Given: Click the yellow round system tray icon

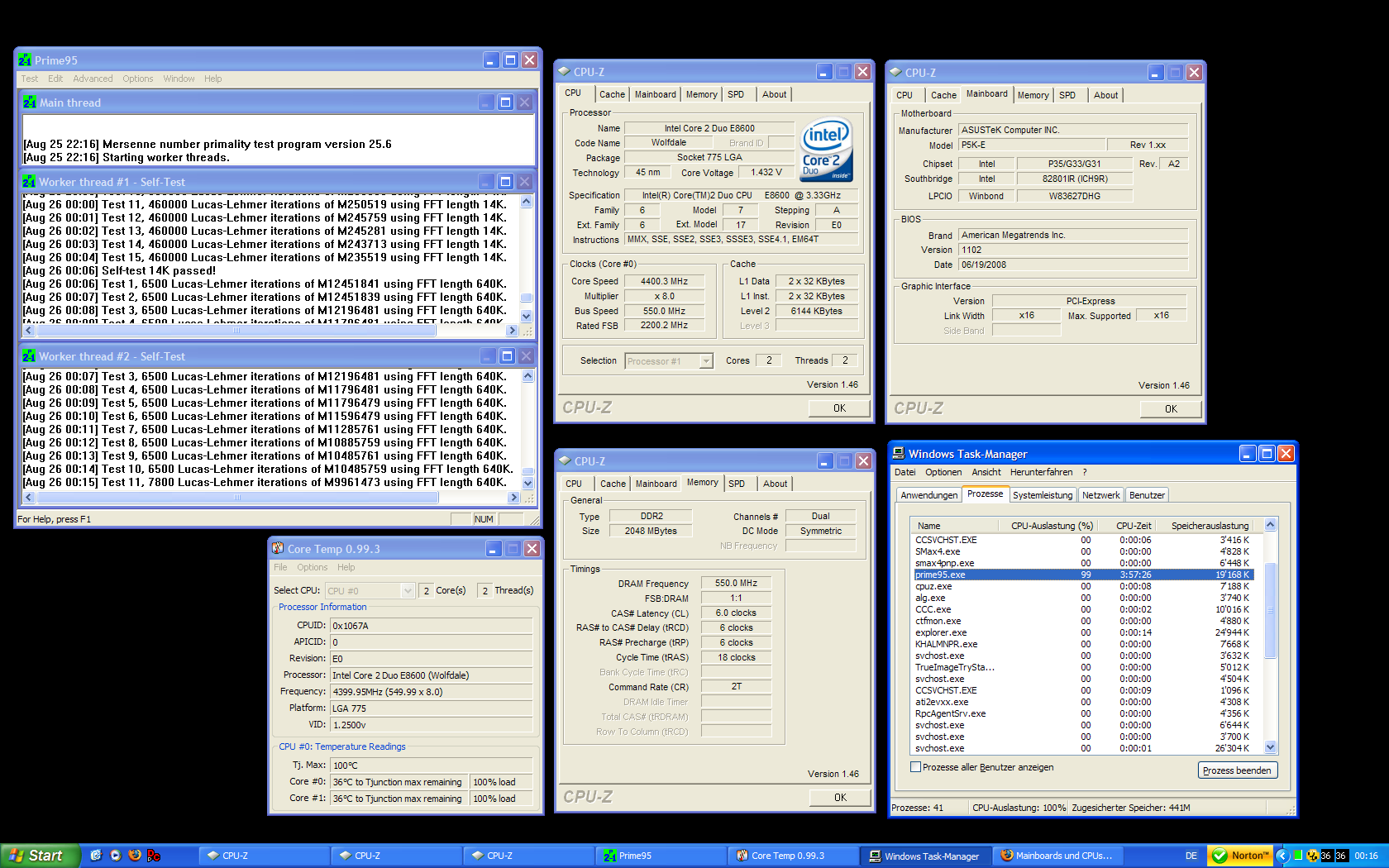Looking at the screenshot, I should tap(1312, 856).
